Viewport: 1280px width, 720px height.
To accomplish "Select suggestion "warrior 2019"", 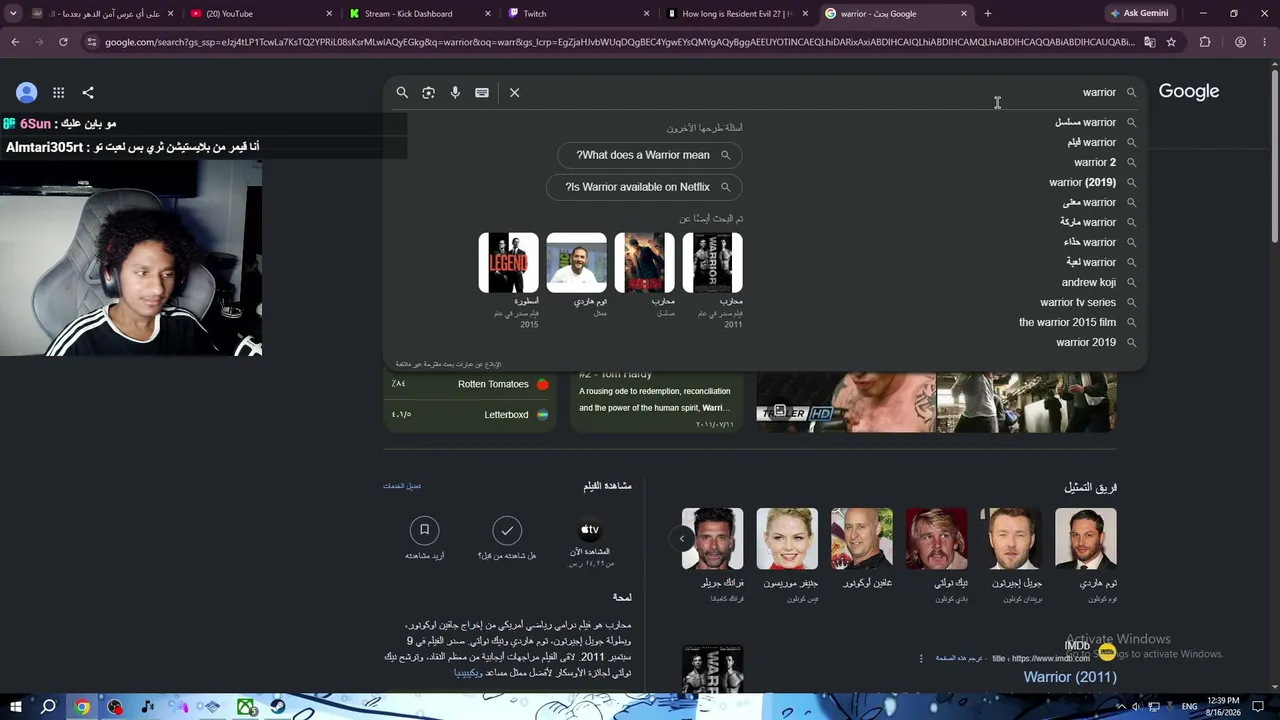I will (x=1086, y=342).
